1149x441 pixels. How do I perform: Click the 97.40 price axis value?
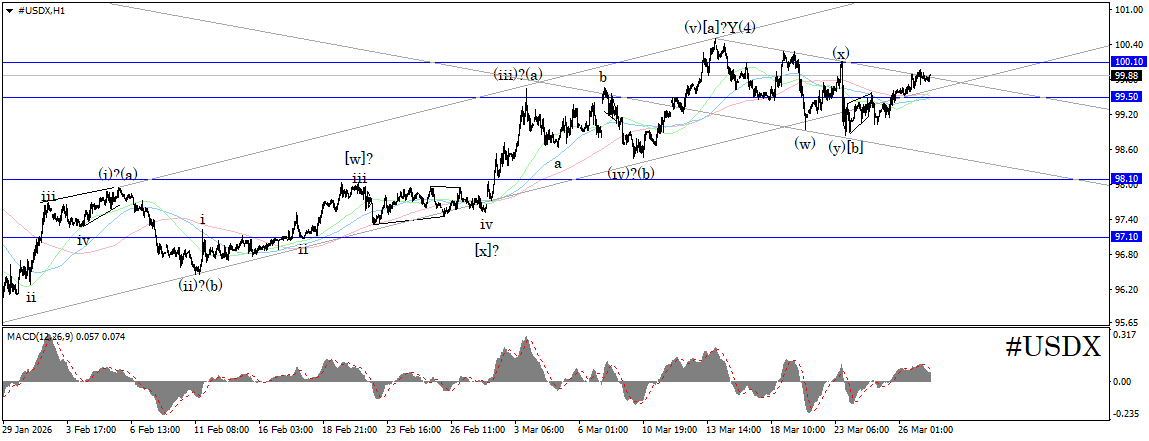coord(1126,220)
